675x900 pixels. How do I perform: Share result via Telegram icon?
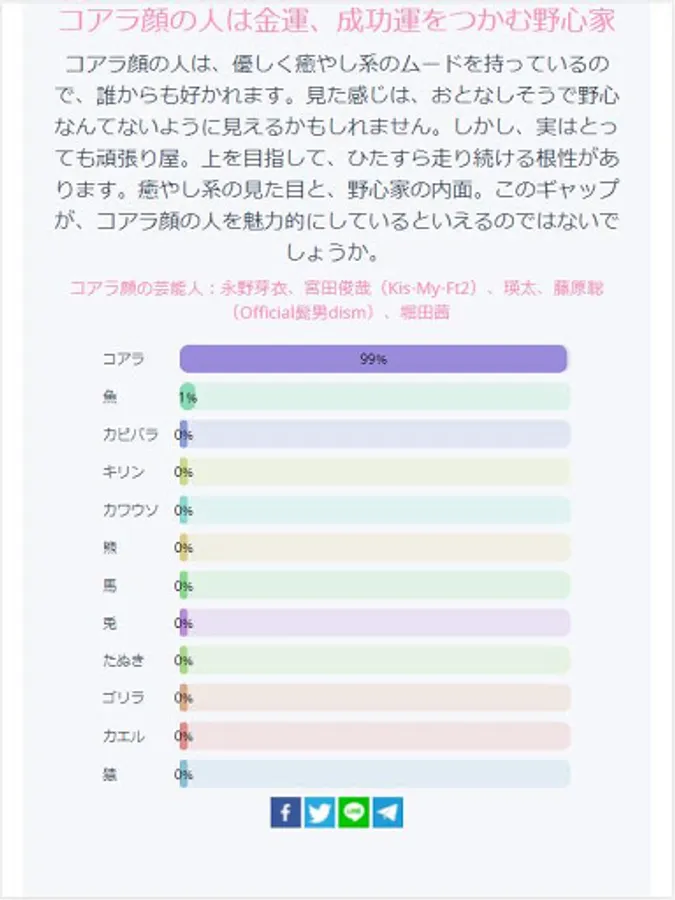(387, 812)
